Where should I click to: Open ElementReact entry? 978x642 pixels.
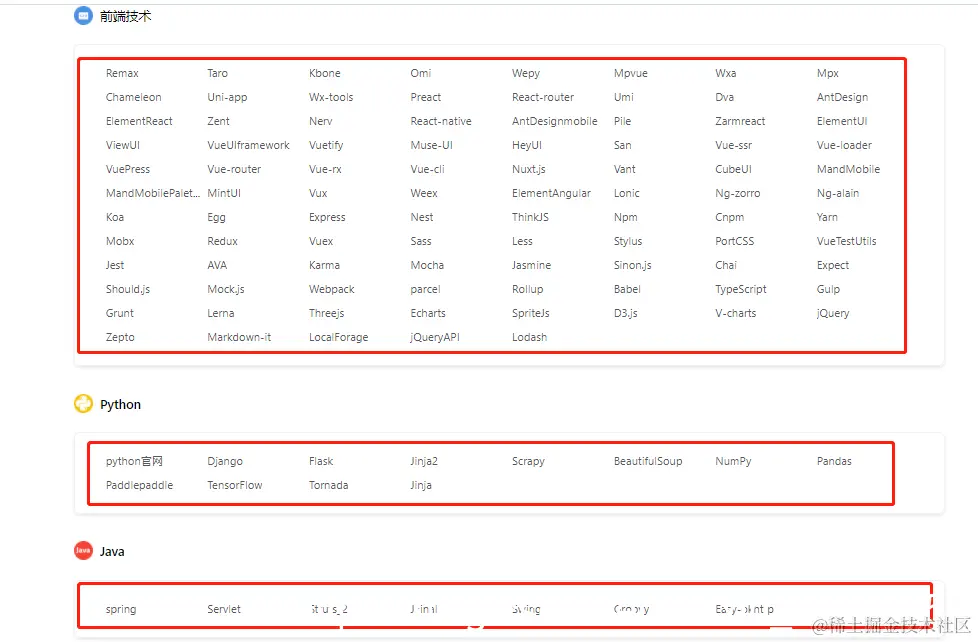[x=139, y=121]
